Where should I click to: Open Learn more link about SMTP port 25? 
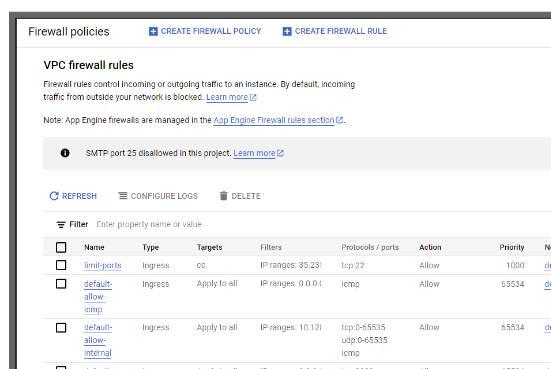coord(254,153)
